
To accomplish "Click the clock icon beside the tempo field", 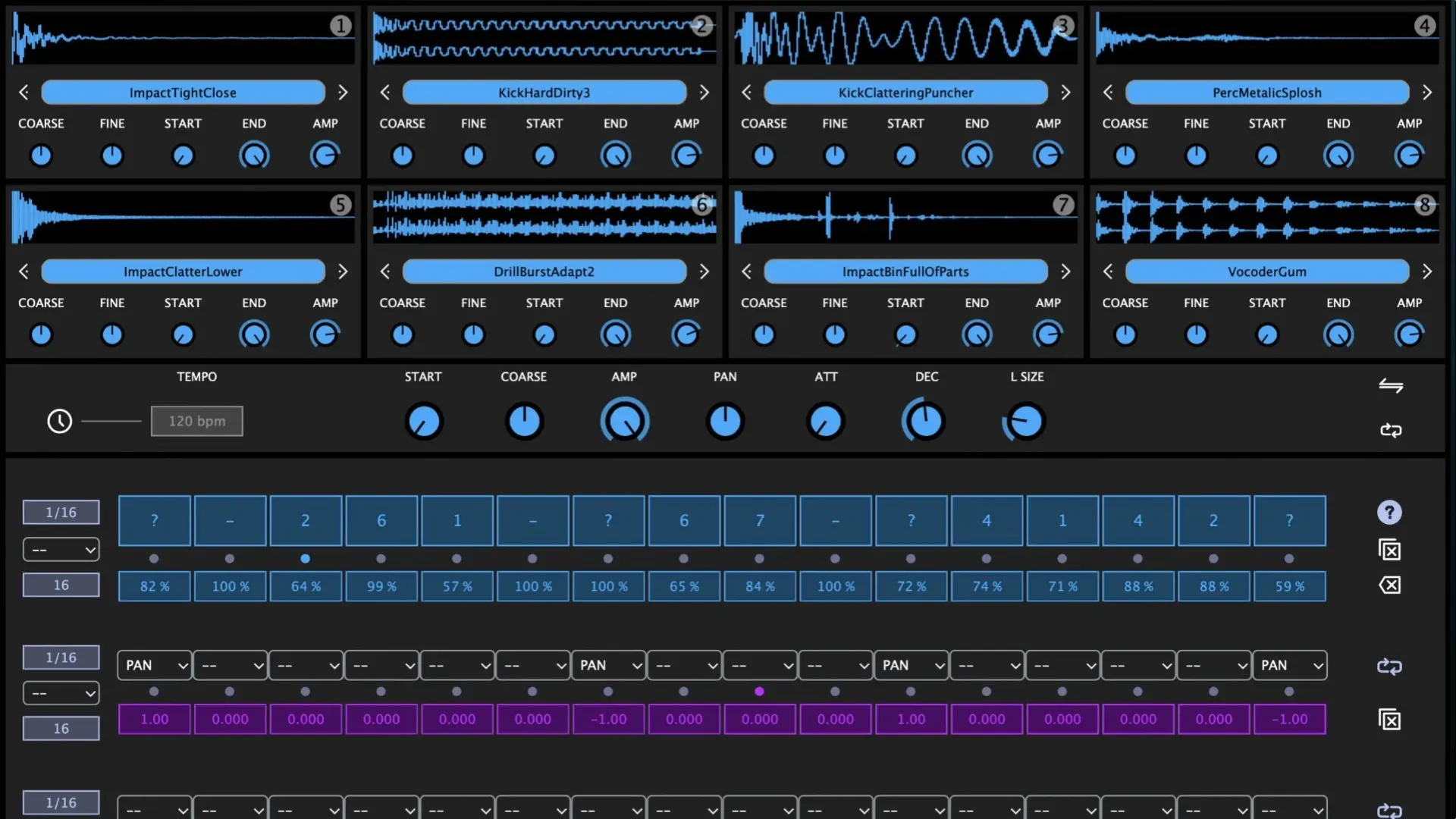I will tap(59, 421).
